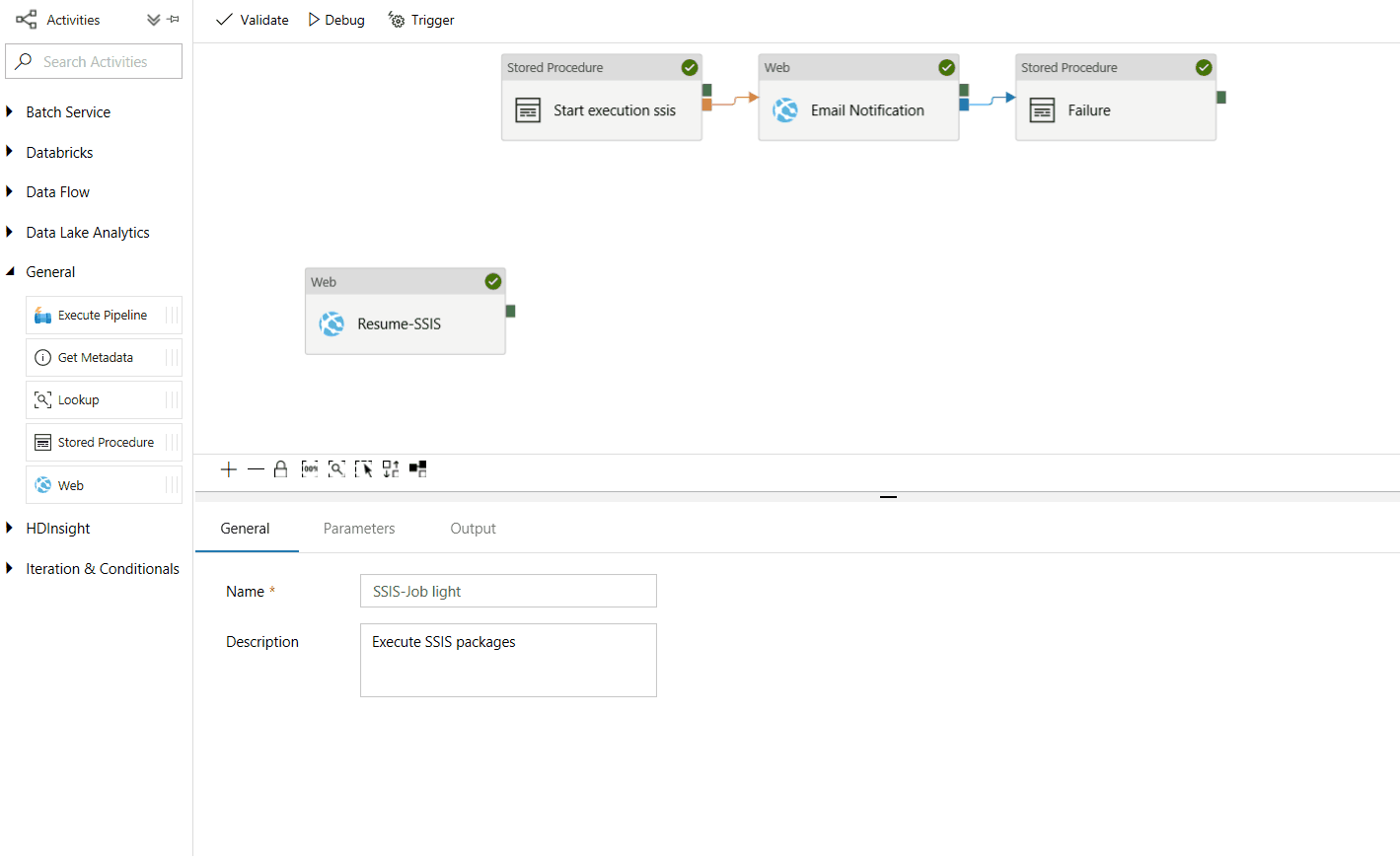Validate the pipeline
1400x858 pixels.
coord(252,19)
